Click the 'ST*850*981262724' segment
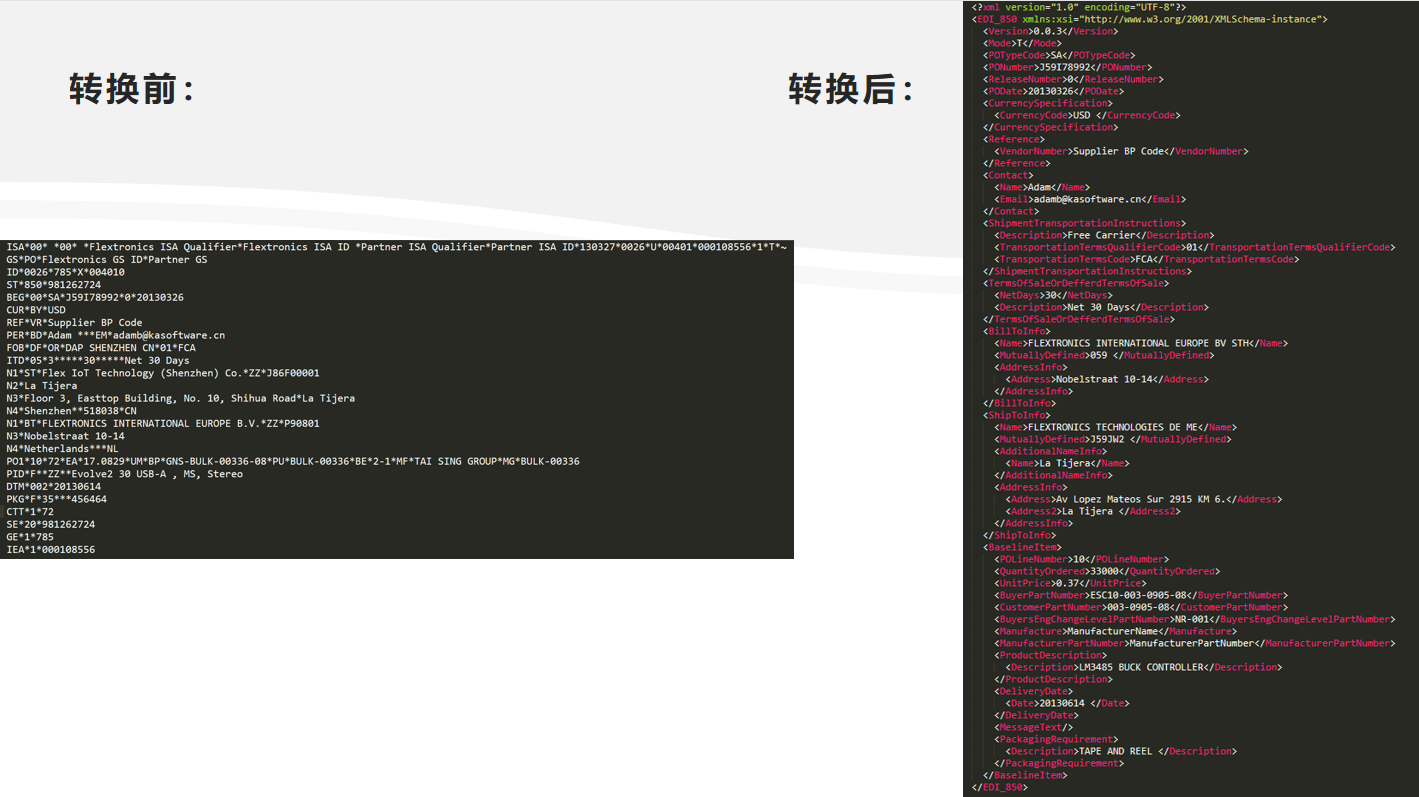This screenshot has height=797, width=1419. coord(53,285)
